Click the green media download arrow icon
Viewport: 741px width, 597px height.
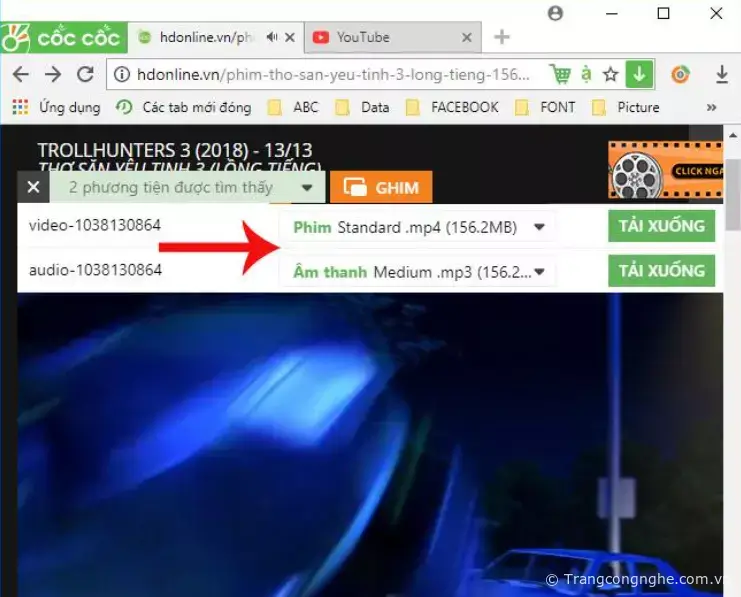pyautogui.click(x=639, y=75)
